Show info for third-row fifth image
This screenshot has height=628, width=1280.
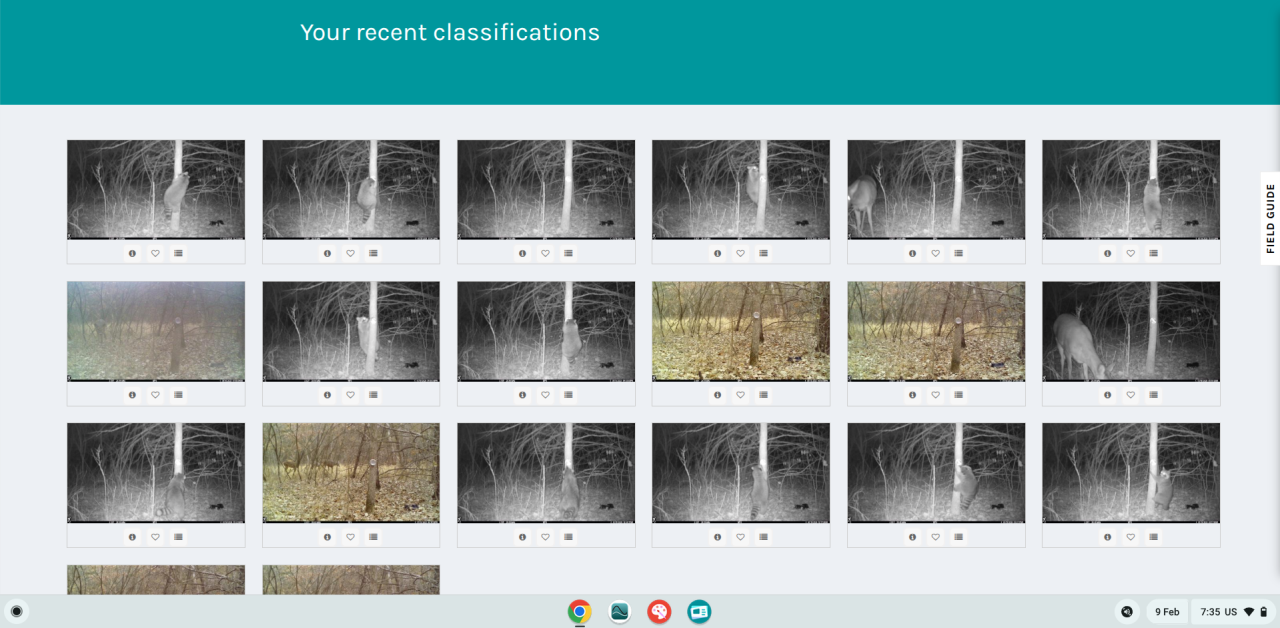(x=912, y=537)
